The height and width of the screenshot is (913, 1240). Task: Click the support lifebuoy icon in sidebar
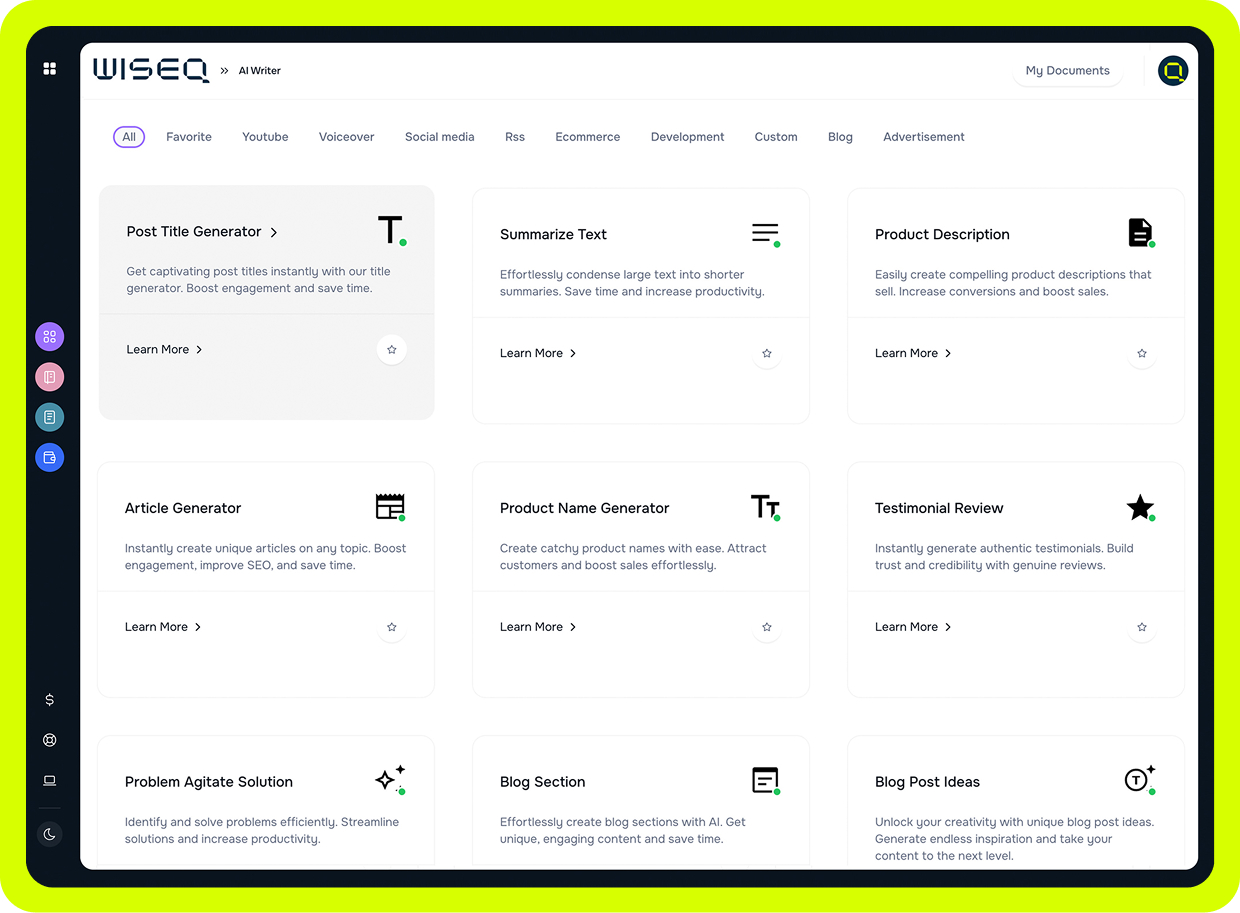click(49, 740)
